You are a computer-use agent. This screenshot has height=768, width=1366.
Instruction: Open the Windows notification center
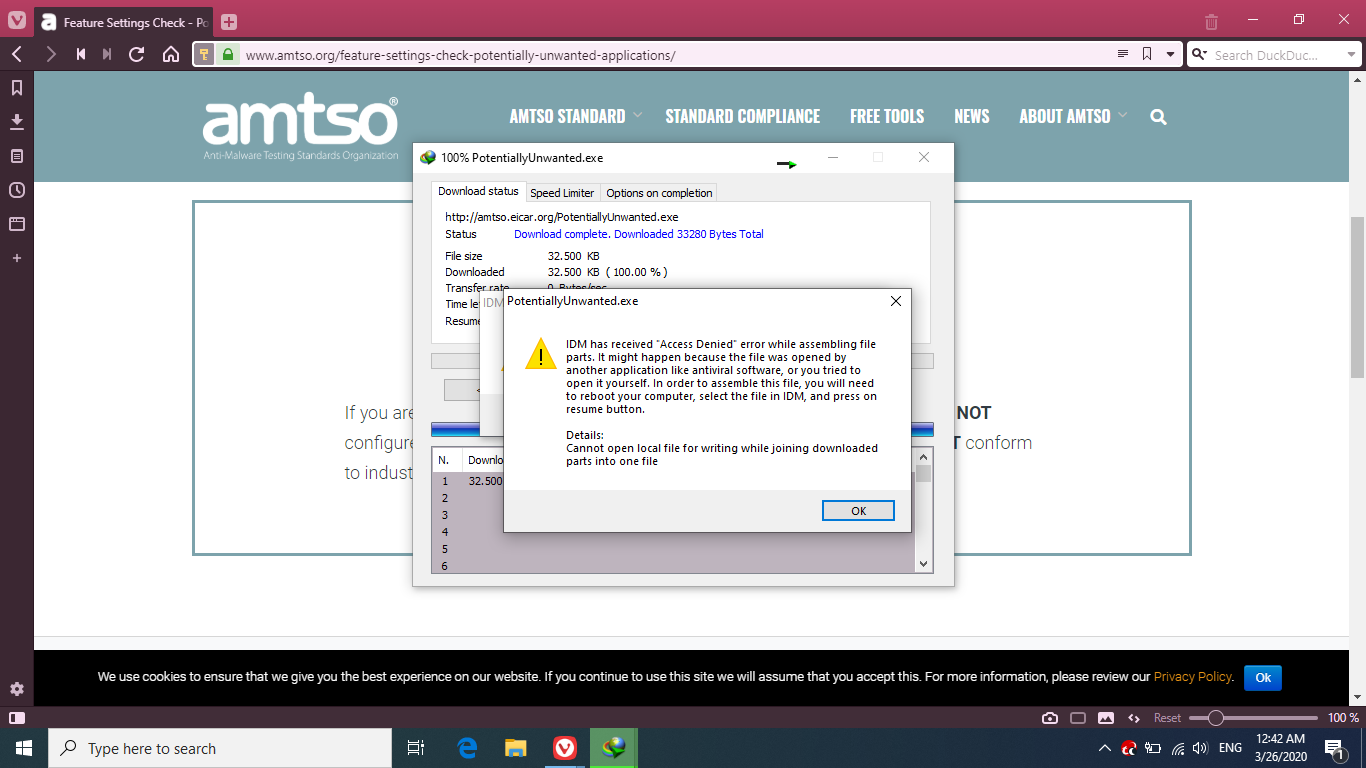coord(1334,748)
